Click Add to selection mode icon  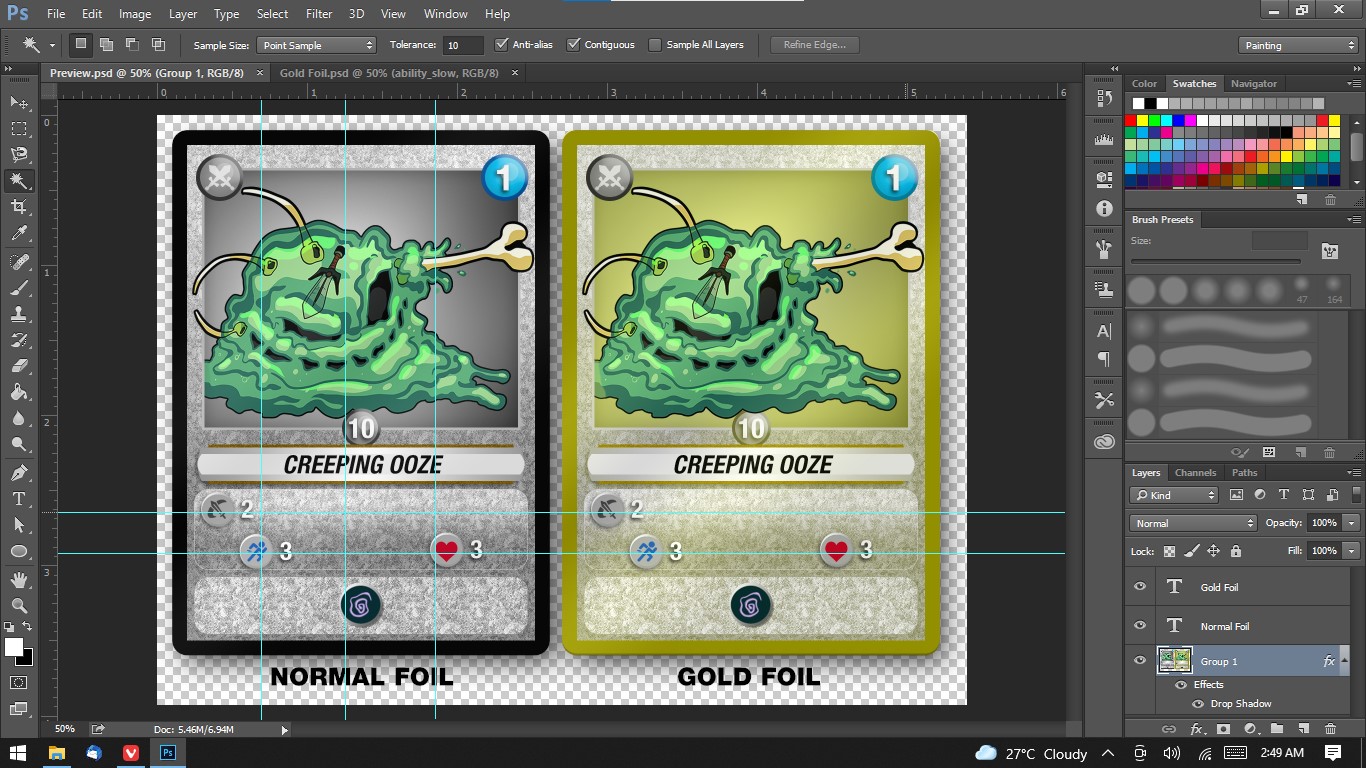[x=106, y=44]
